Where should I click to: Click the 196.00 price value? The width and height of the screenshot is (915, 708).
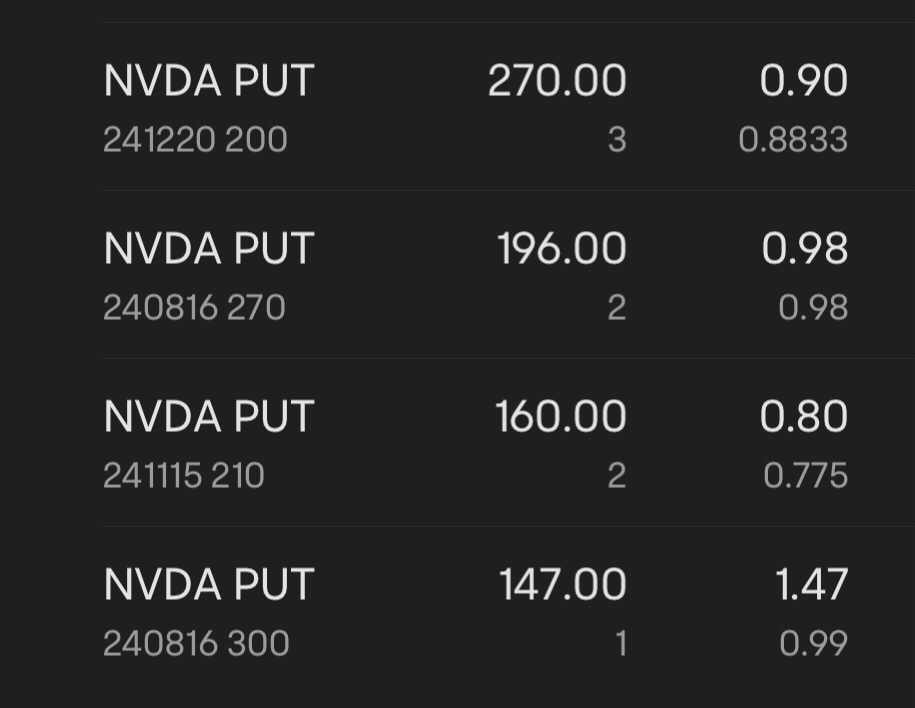click(x=560, y=248)
